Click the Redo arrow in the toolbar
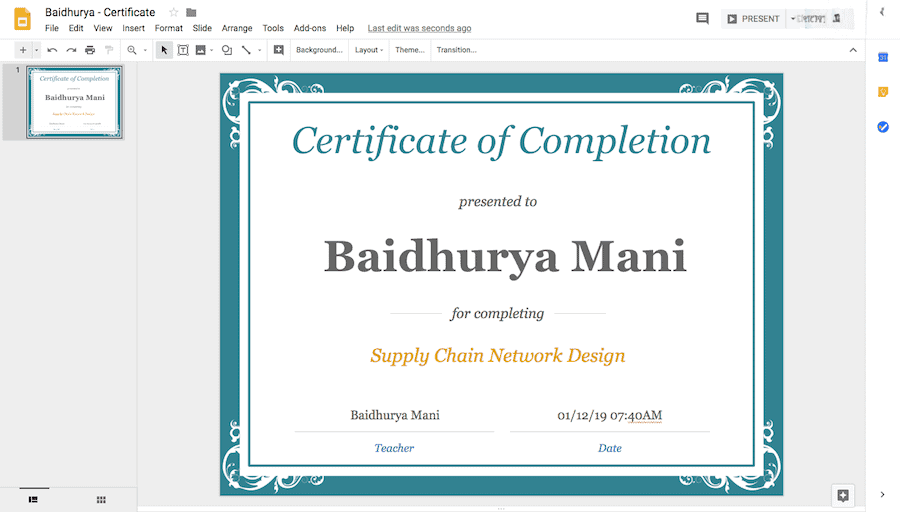This screenshot has width=900, height=512. click(x=71, y=50)
